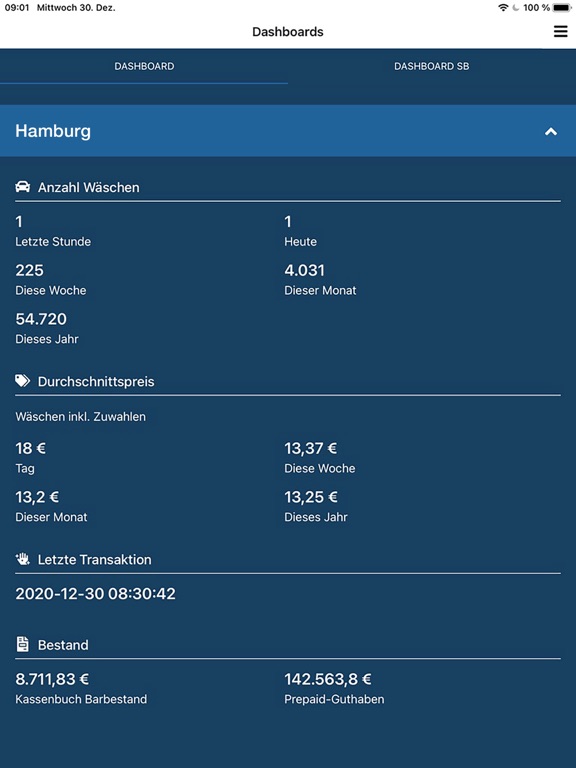Click the car icon beside Anzahl Wäschen
The width and height of the screenshot is (576, 768).
23,187
